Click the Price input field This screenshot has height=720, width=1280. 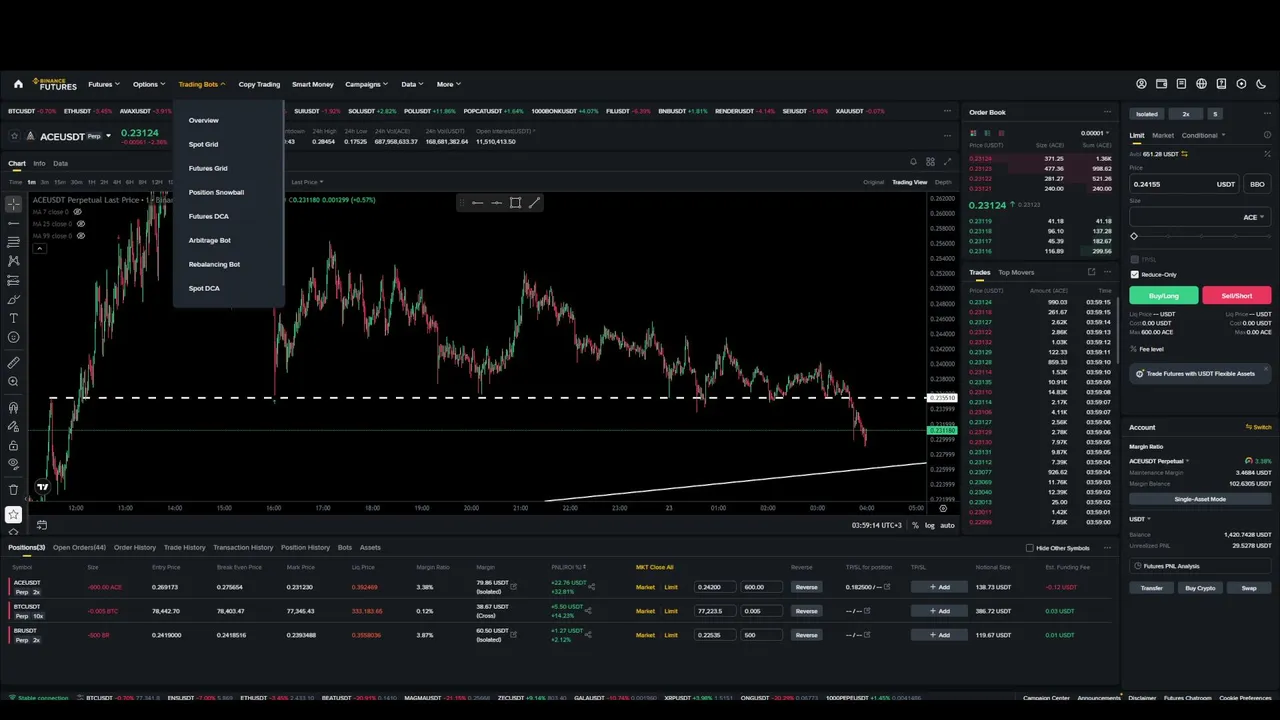coord(1185,184)
